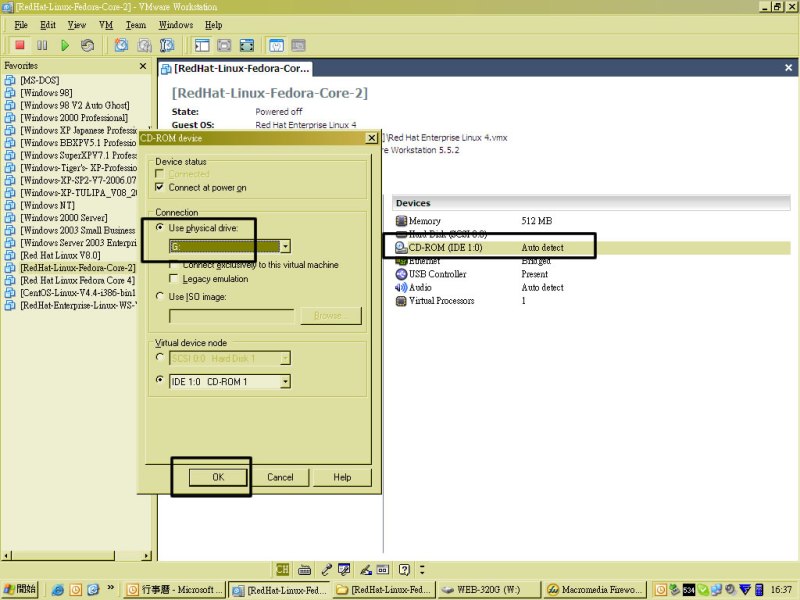
Task: Click the 512 MB memory value
Action: pyautogui.click(x=537, y=221)
